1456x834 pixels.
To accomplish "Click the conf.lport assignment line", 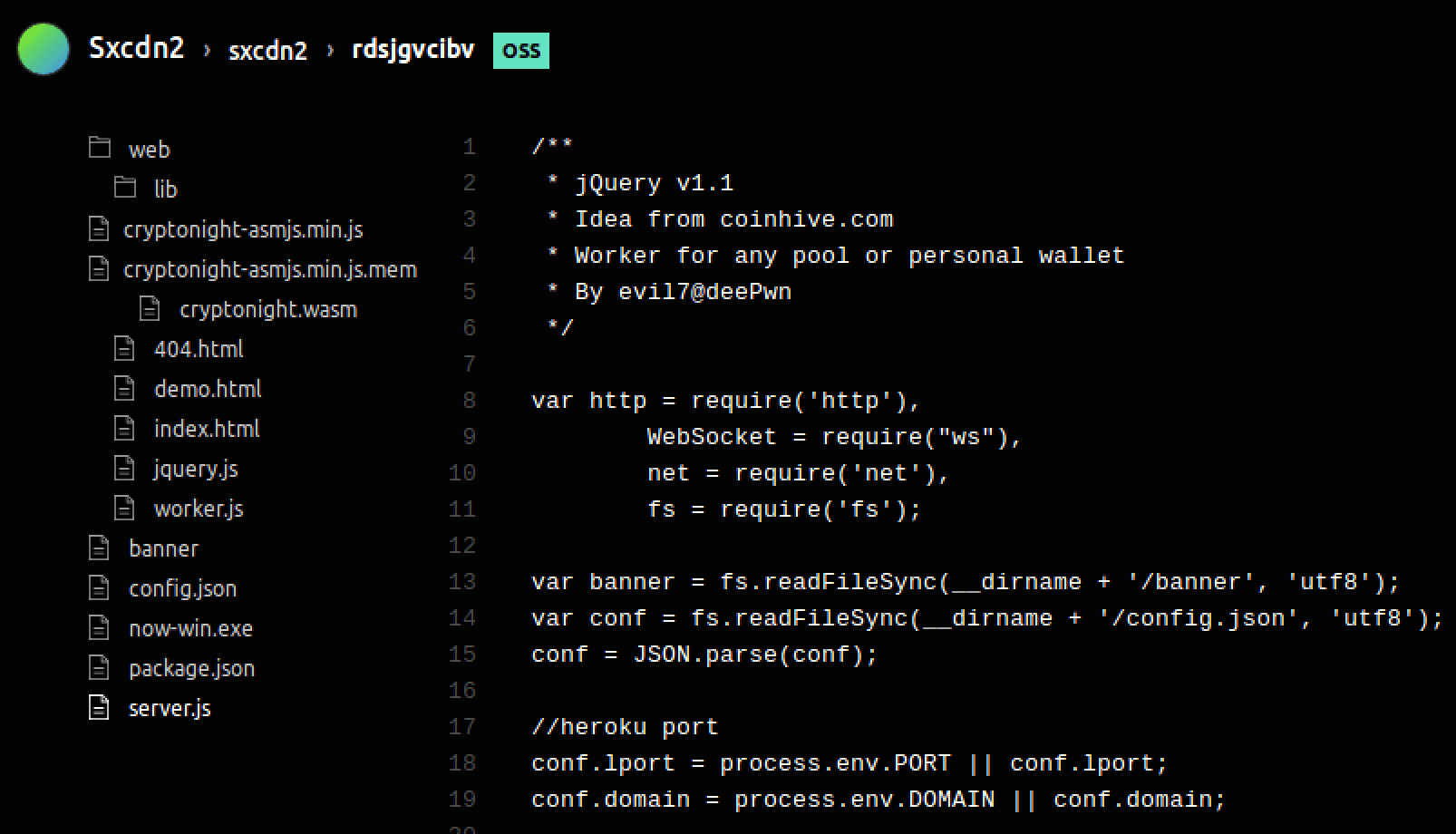I will (x=849, y=763).
